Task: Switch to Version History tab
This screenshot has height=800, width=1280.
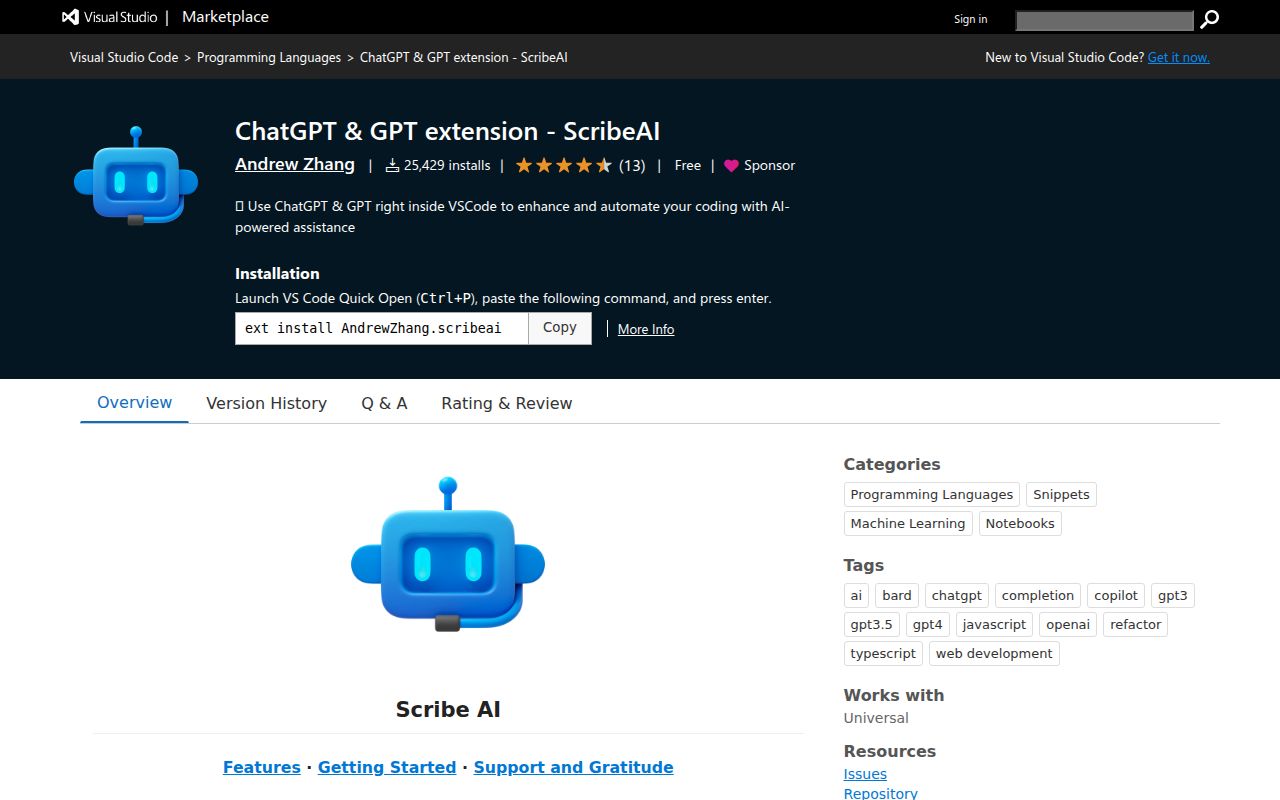Action: [266, 403]
